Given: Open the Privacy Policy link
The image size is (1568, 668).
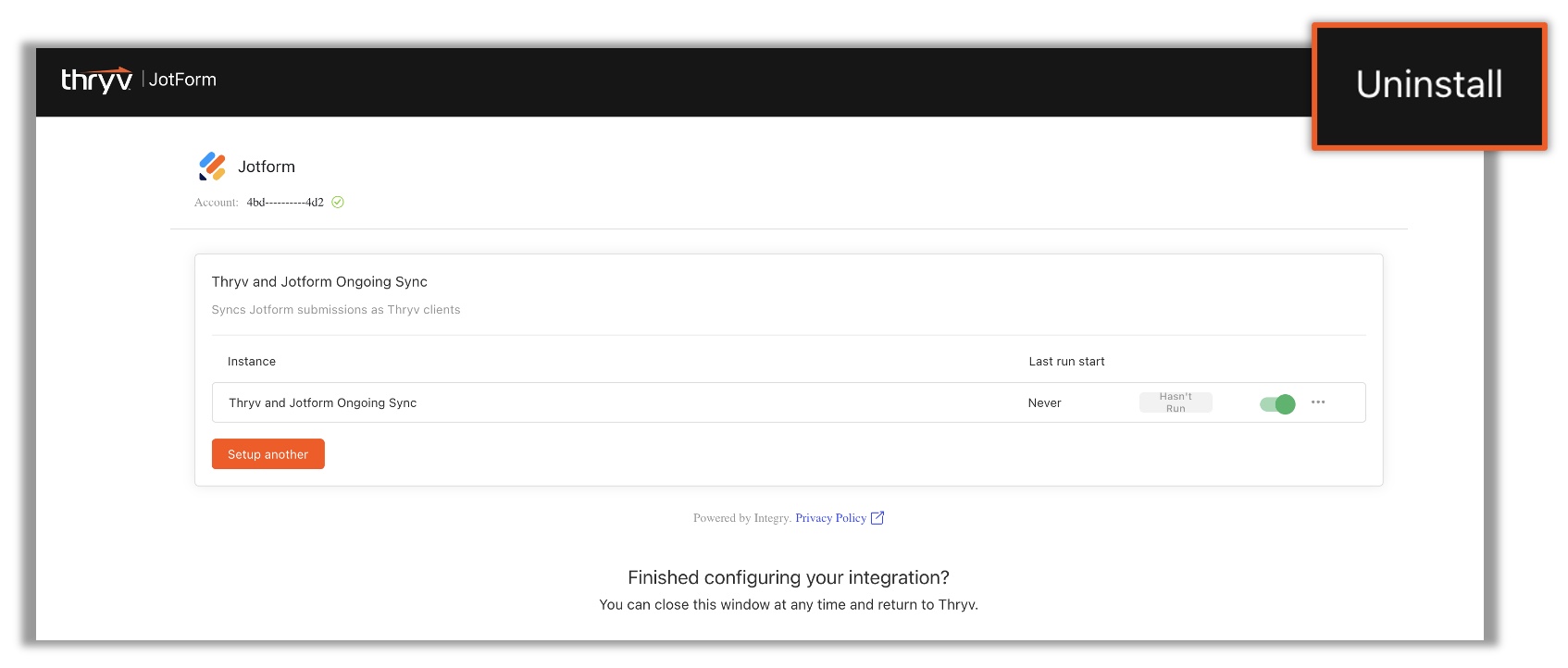Looking at the screenshot, I should (830, 518).
